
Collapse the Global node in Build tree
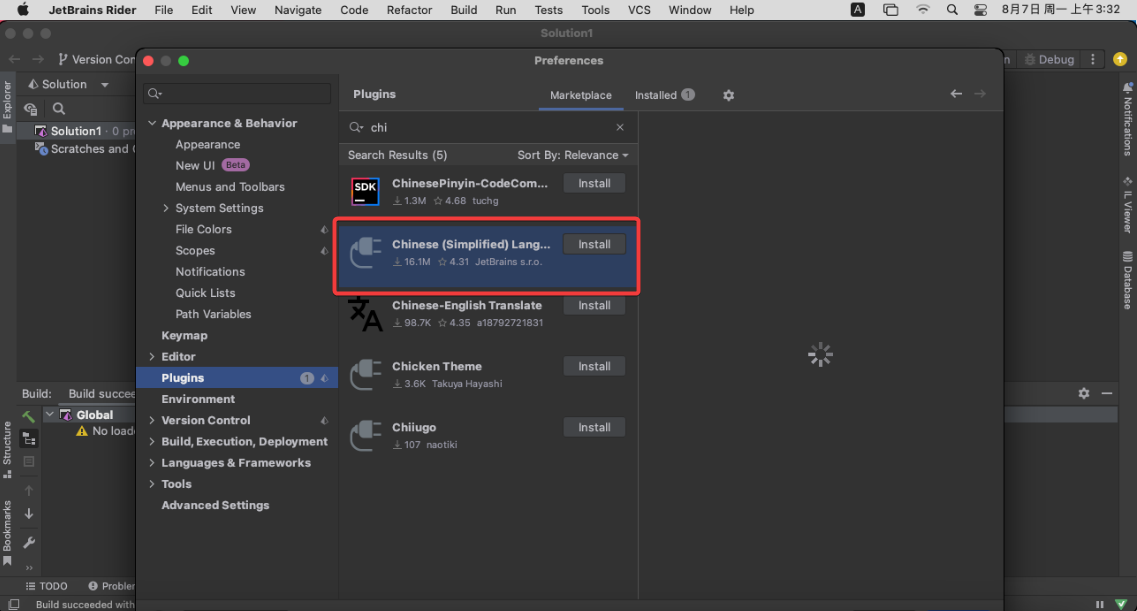pos(49,415)
